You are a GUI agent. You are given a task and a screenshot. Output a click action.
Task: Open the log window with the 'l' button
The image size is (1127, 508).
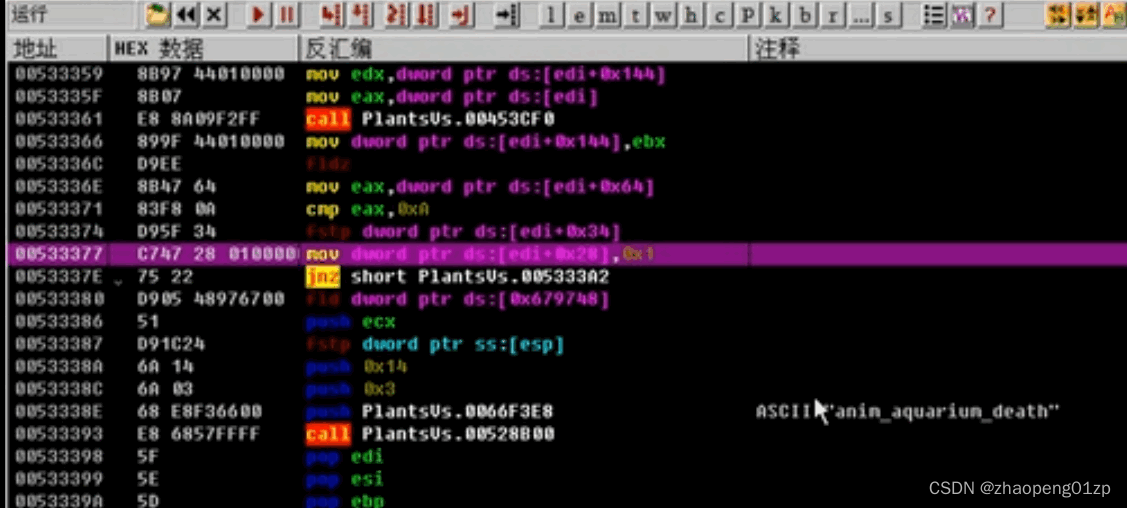[551, 15]
